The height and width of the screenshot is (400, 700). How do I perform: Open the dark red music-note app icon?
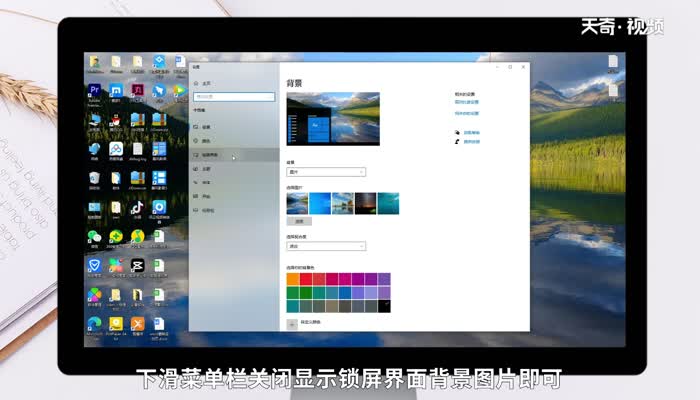pyautogui.click(x=137, y=91)
